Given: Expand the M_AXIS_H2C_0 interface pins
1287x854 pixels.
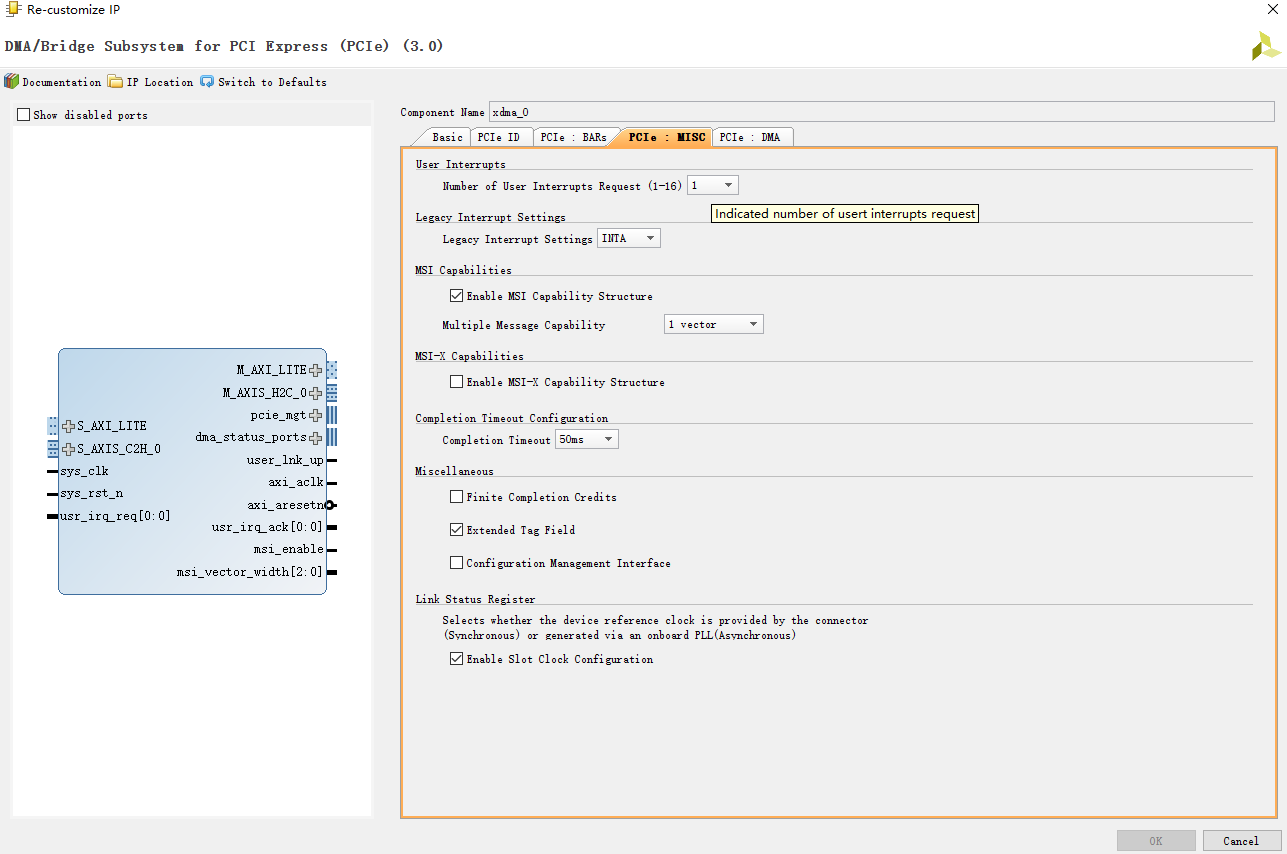Looking at the screenshot, I should tap(315, 392).
